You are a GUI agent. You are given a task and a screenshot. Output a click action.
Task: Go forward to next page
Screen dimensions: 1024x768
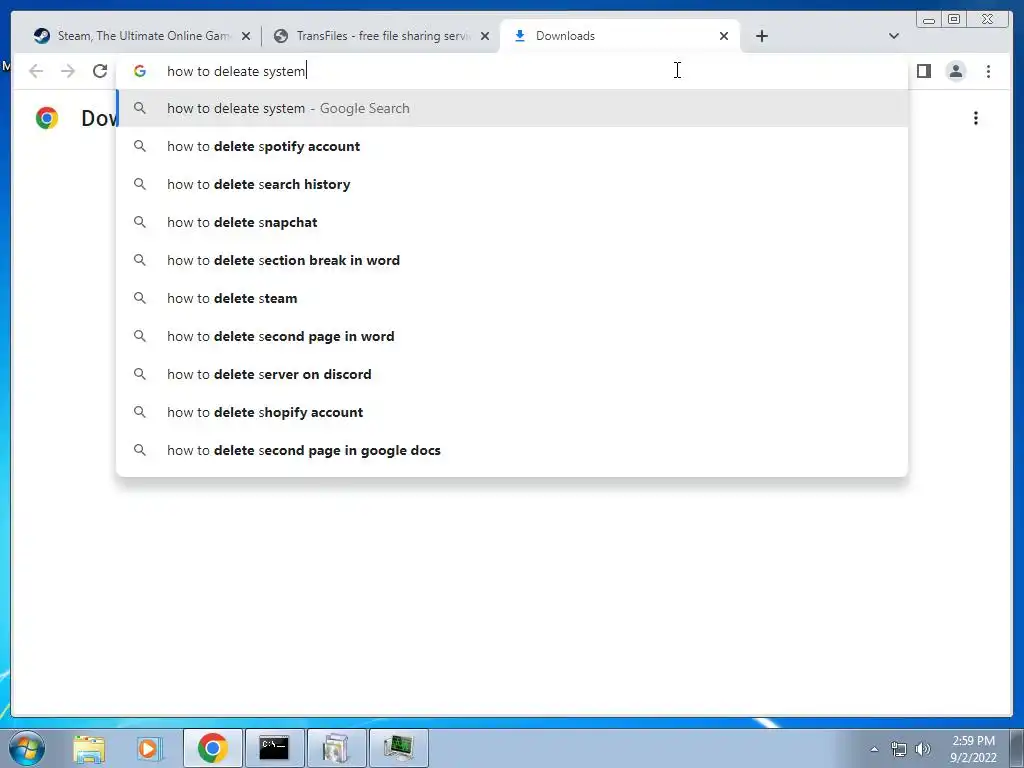(68, 71)
